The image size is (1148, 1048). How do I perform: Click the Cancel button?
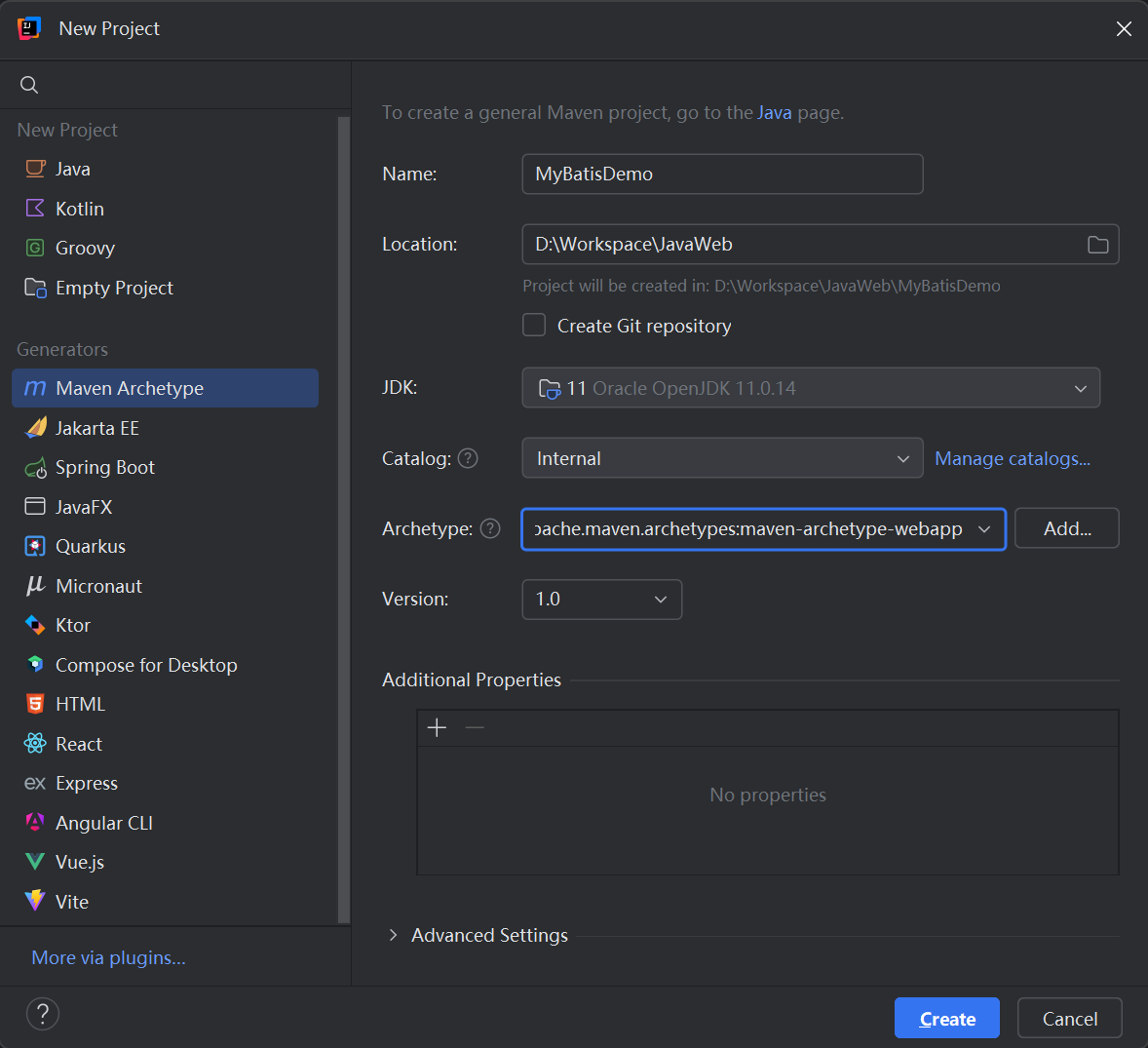point(1070,1018)
